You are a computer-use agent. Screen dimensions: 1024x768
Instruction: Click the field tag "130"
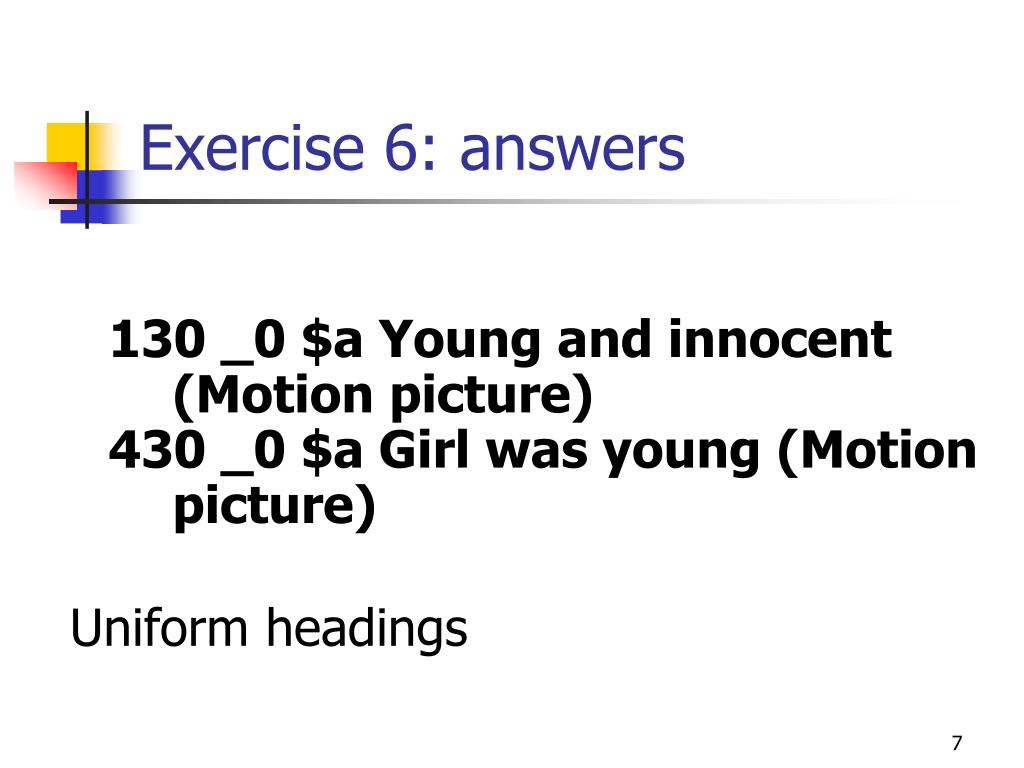157,340
